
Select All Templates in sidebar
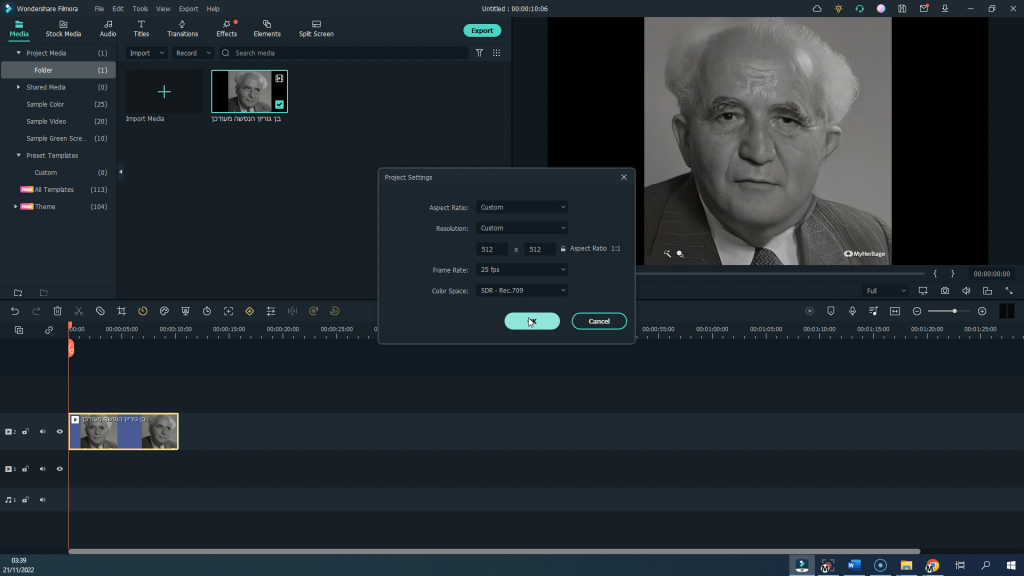click(54, 189)
